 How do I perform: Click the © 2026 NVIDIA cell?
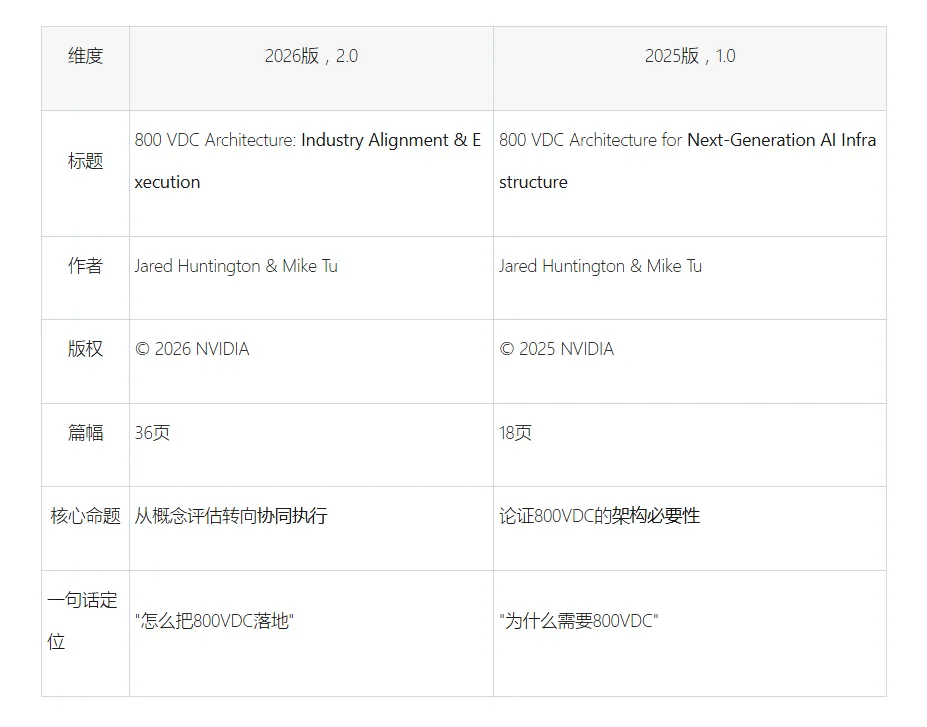coord(192,349)
